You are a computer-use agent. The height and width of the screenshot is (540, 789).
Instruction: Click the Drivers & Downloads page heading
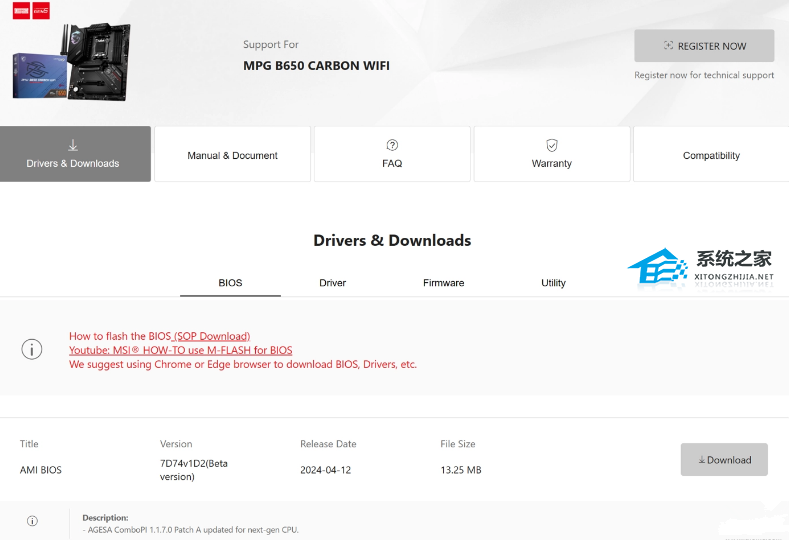point(392,241)
